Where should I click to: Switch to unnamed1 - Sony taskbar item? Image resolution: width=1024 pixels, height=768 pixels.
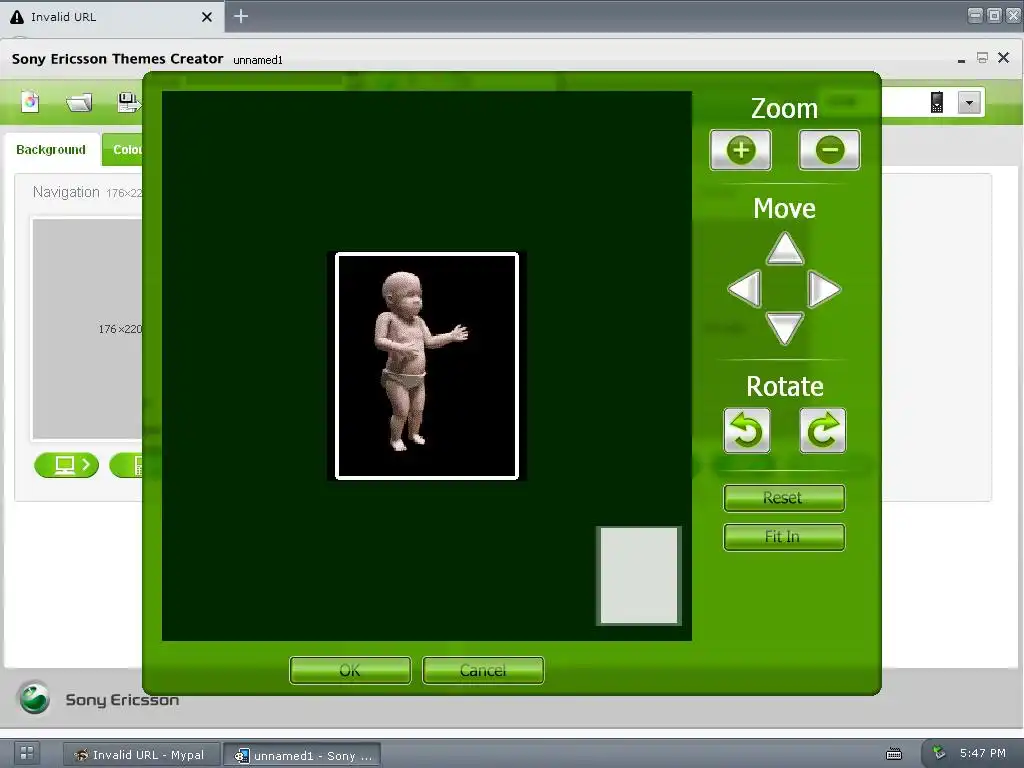302,756
